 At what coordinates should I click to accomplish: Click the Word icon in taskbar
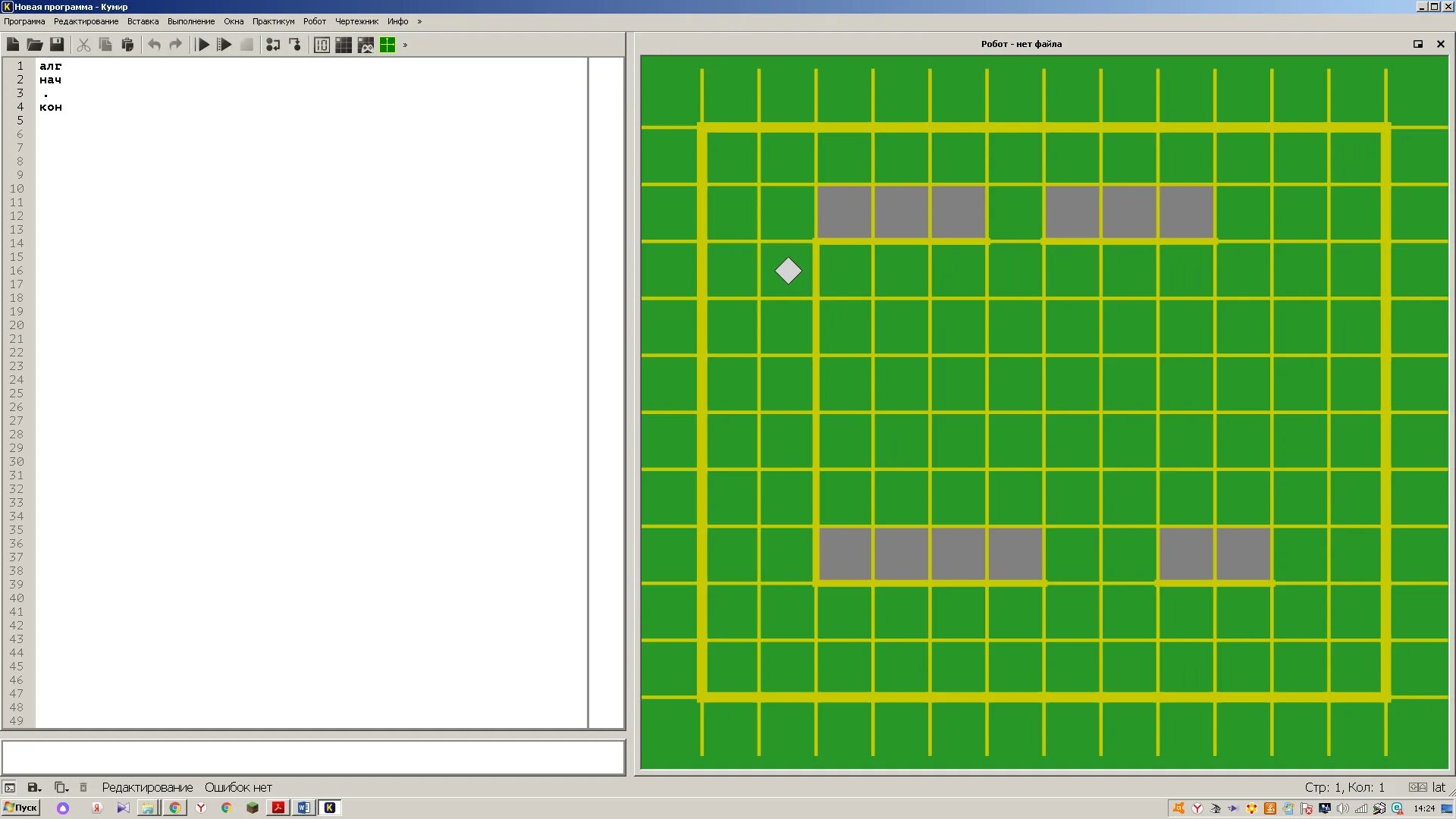pos(303,808)
